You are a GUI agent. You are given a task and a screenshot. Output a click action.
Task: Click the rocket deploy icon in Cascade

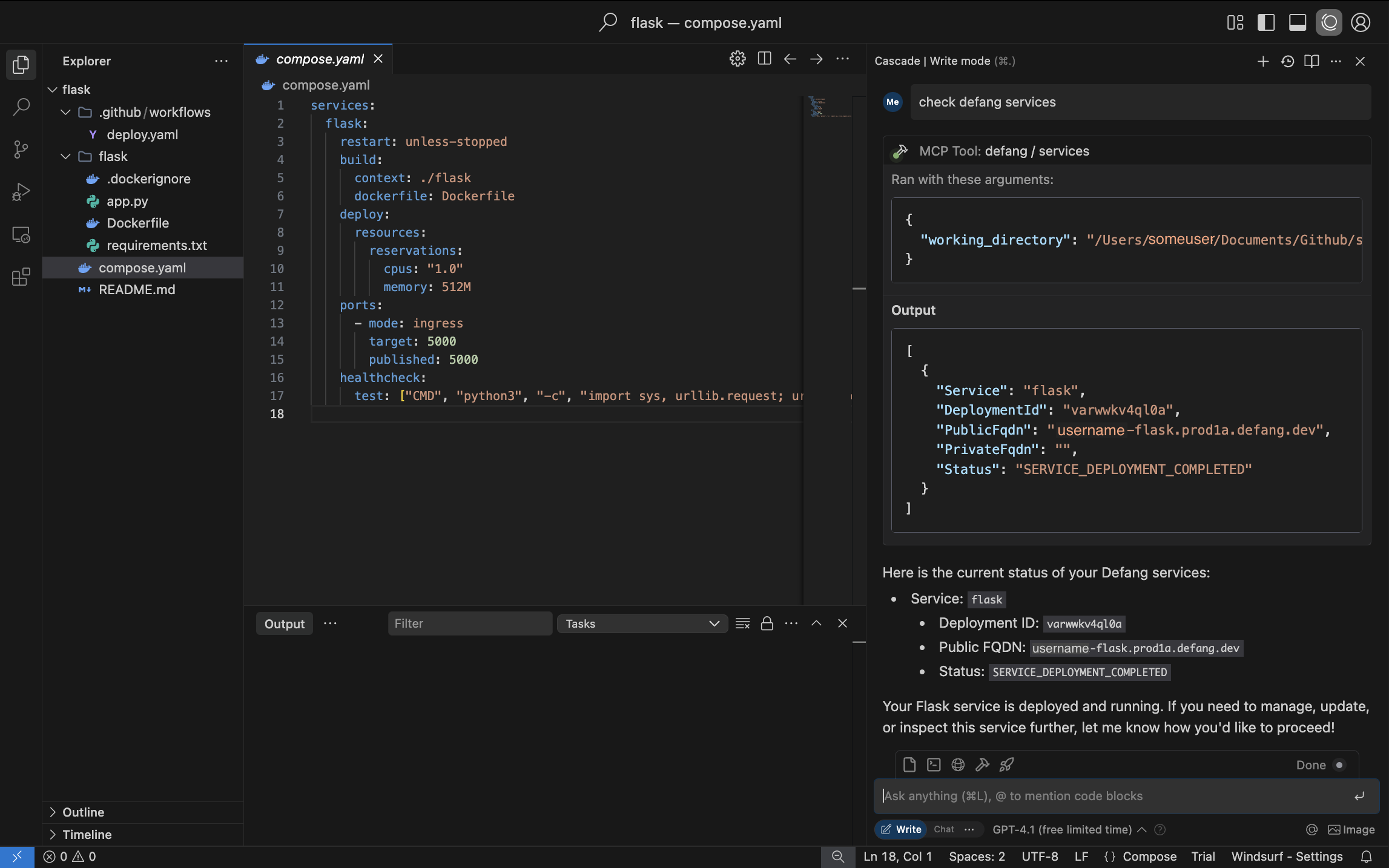(1006, 764)
